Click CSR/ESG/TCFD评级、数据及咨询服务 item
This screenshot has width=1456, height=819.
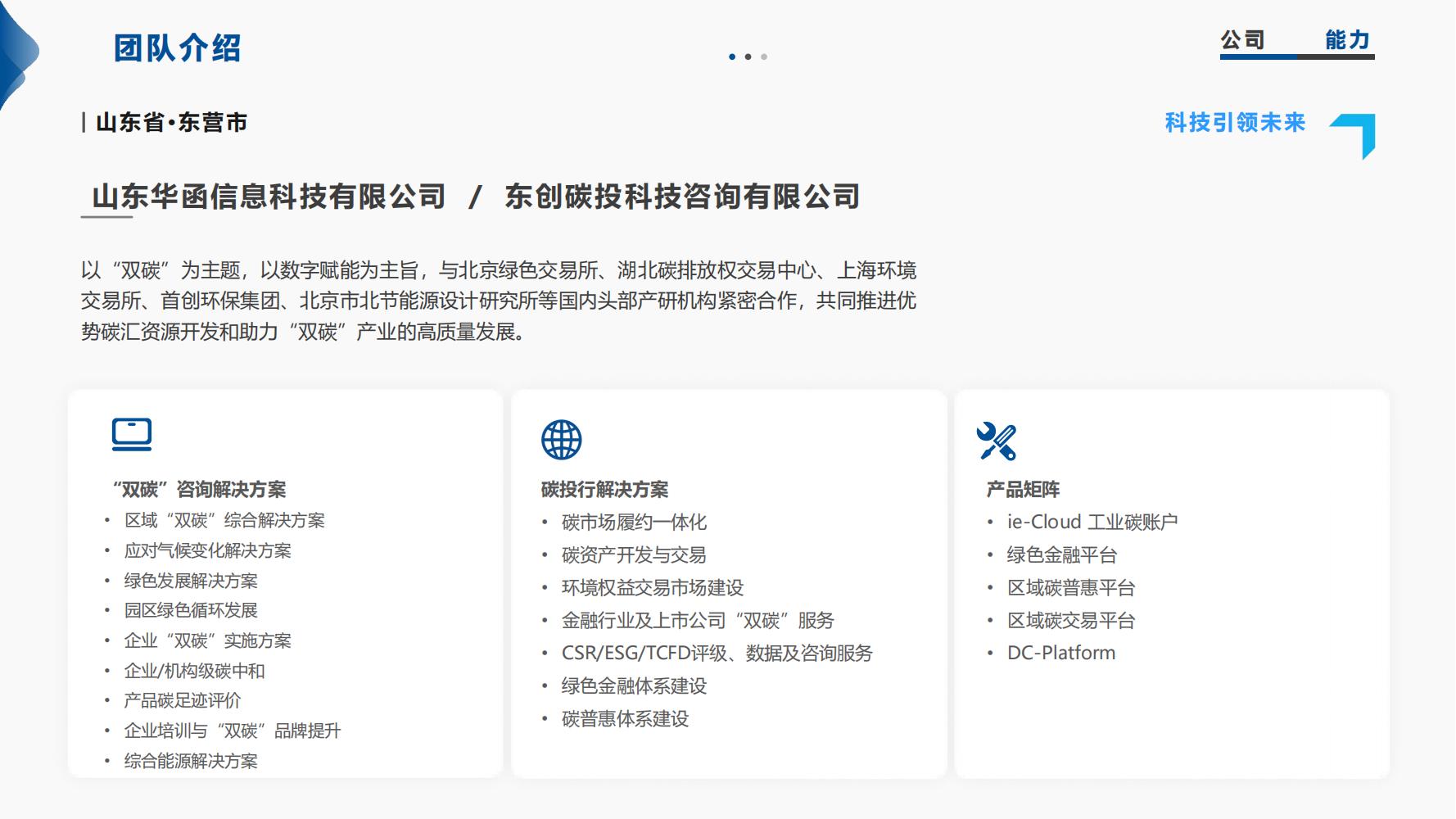pyautogui.click(x=717, y=653)
